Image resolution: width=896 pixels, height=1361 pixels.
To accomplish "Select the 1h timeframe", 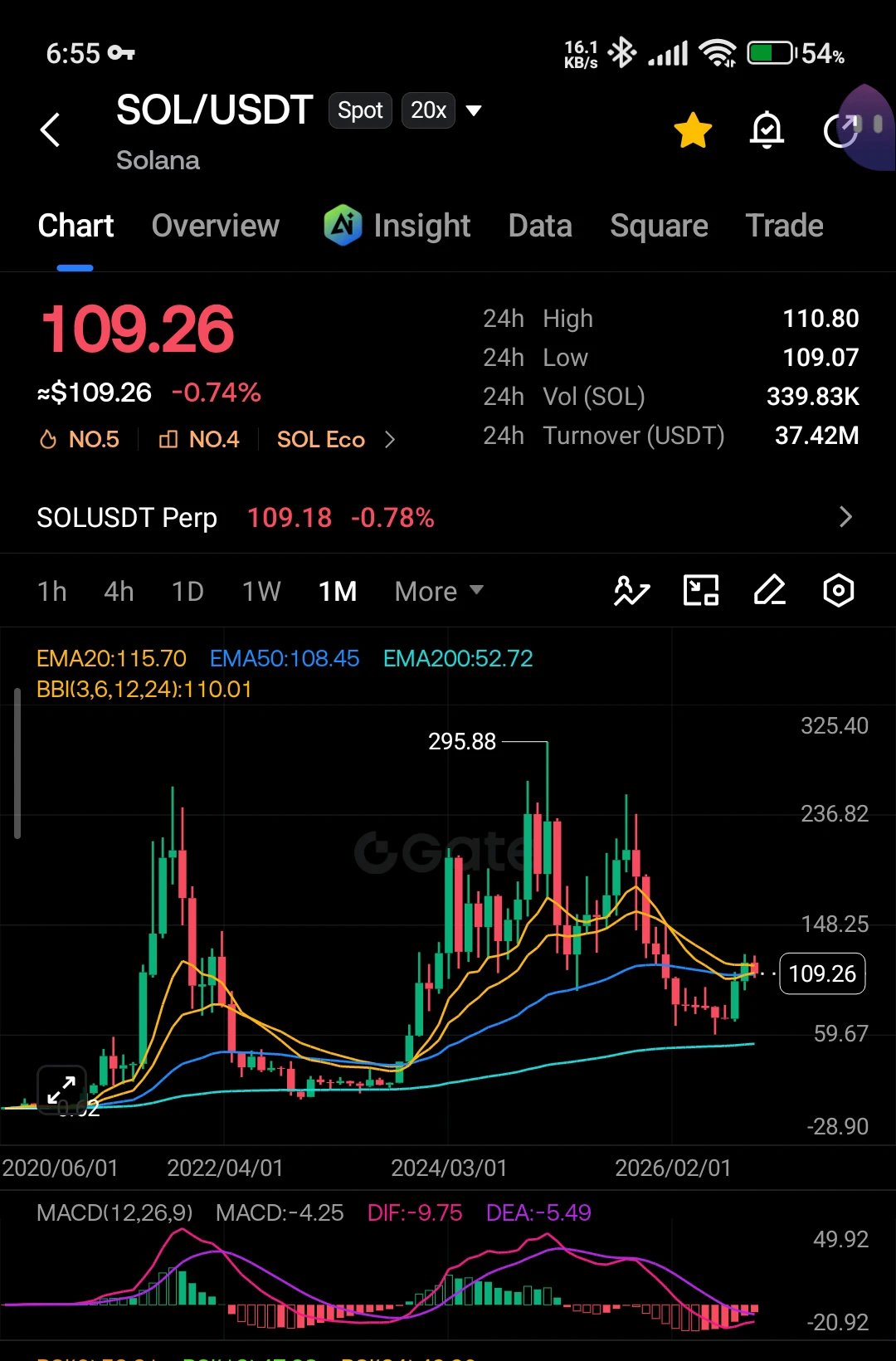I will click(x=51, y=591).
